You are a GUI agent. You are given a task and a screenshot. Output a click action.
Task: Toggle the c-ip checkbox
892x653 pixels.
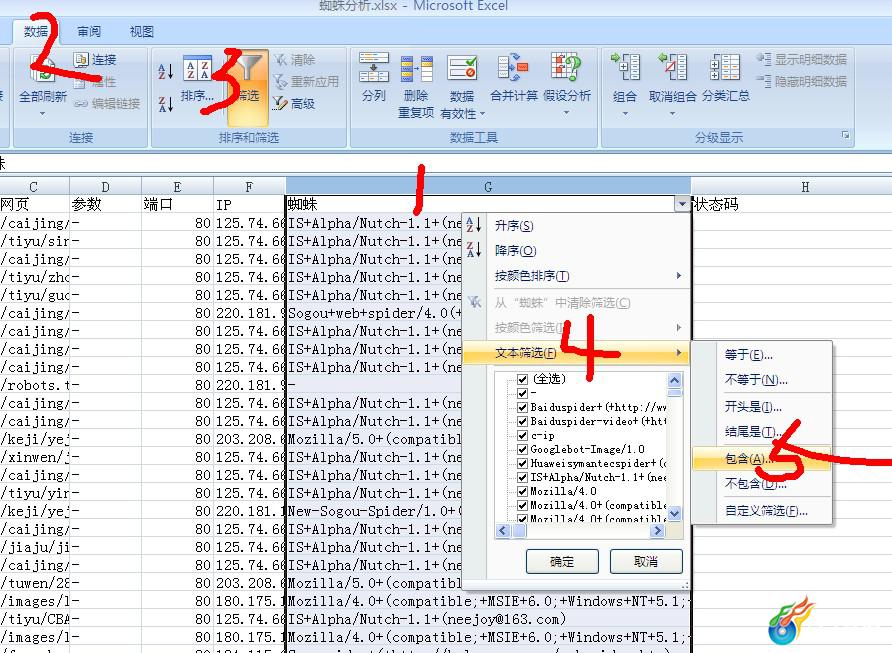tap(522, 435)
